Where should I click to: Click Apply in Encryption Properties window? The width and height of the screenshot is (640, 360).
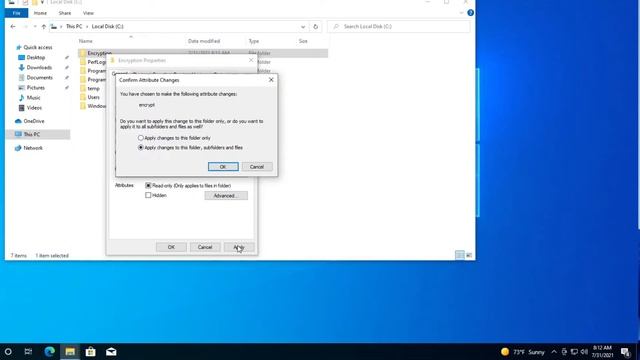239,247
